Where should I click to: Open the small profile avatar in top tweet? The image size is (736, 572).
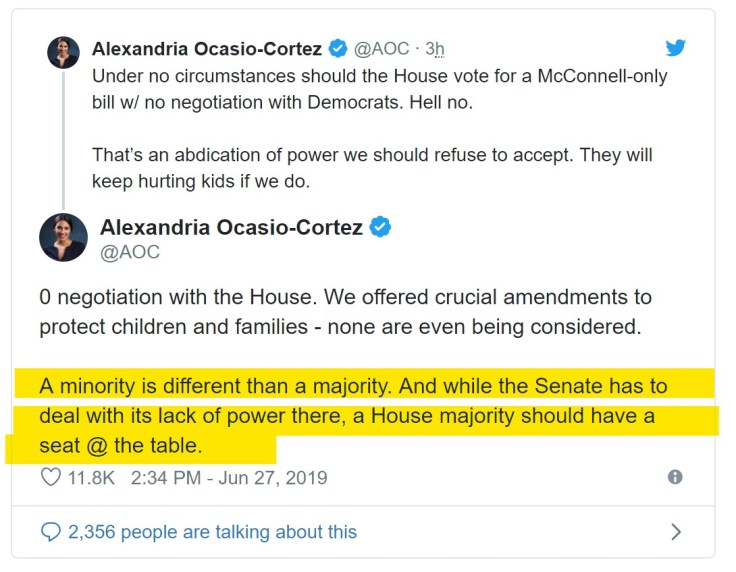pos(63,52)
